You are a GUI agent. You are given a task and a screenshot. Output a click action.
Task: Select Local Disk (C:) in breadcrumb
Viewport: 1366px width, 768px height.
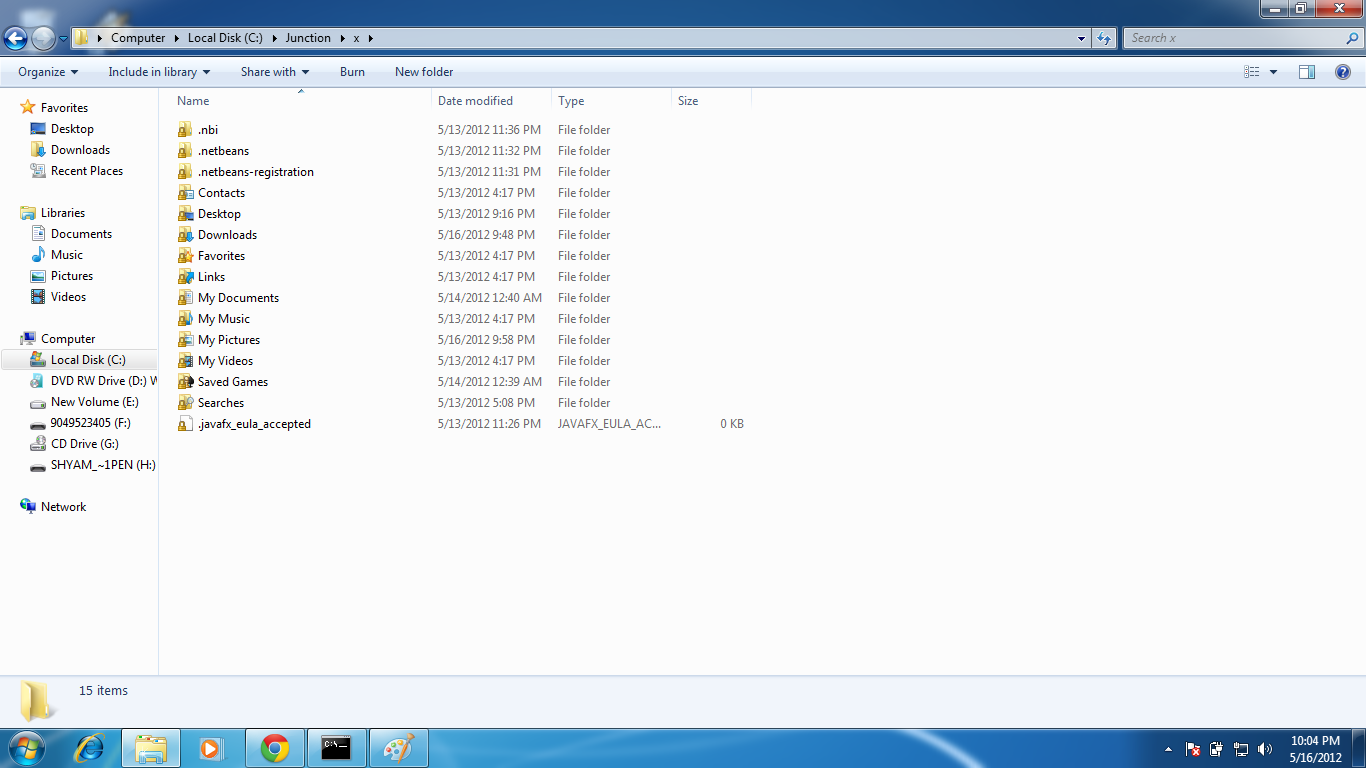[225, 38]
